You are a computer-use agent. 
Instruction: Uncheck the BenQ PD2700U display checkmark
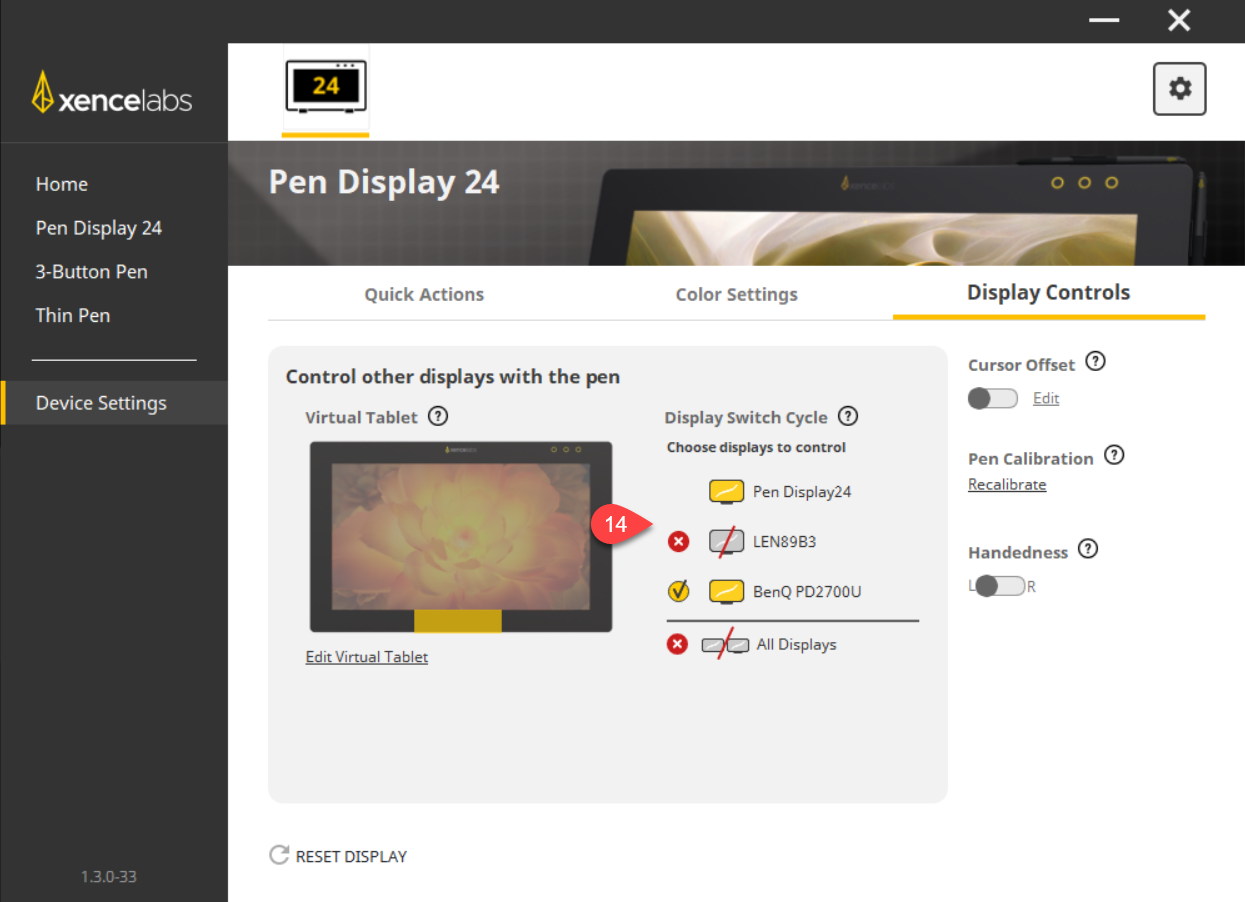tap(678, 592)
